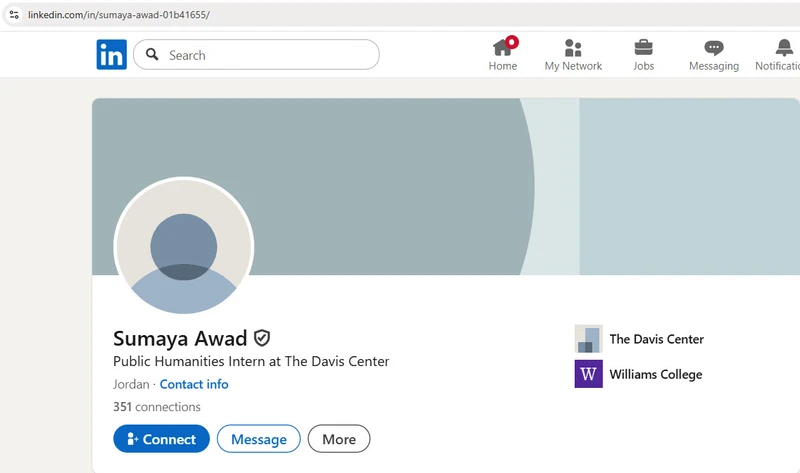The image size is (800, 473).
Task: Open the Messaging chat icon
Action: point(713,47)
